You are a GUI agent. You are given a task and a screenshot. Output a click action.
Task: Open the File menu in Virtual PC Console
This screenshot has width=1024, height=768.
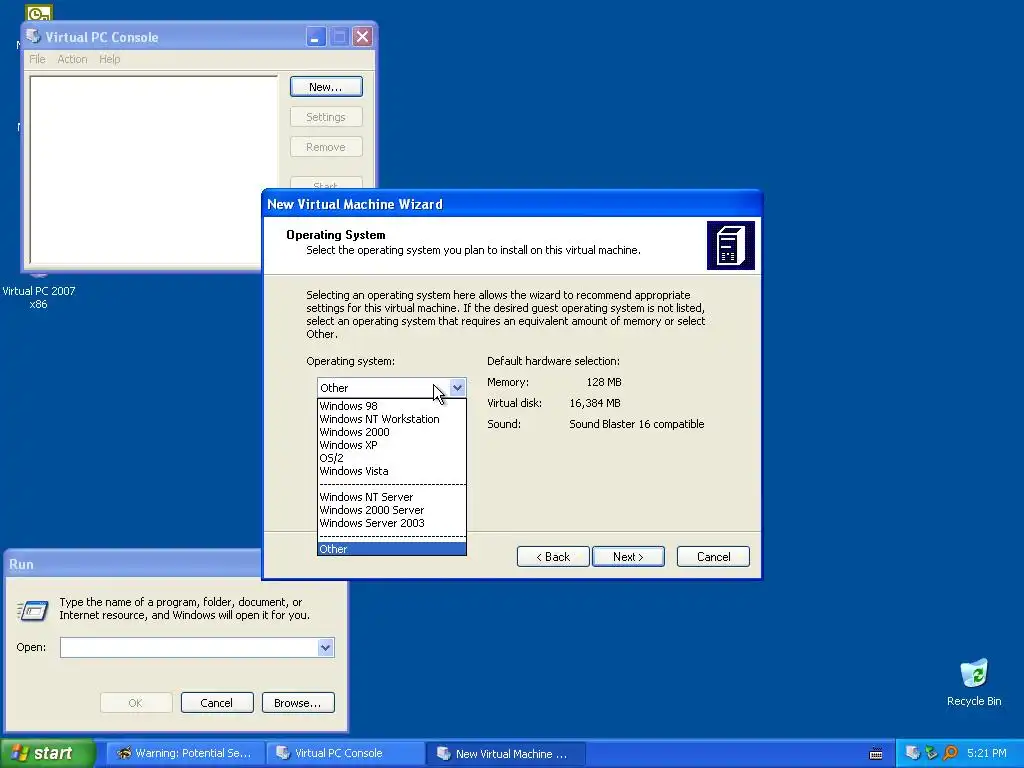(37, 59)
